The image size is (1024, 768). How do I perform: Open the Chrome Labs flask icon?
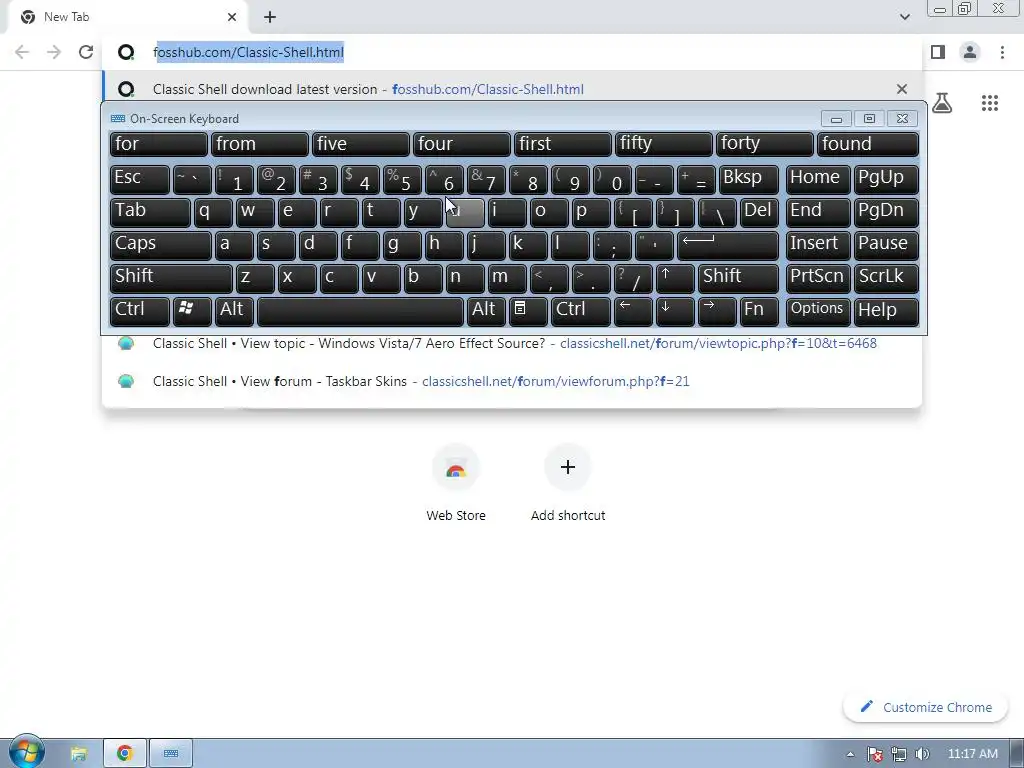(x=942, y=103)
